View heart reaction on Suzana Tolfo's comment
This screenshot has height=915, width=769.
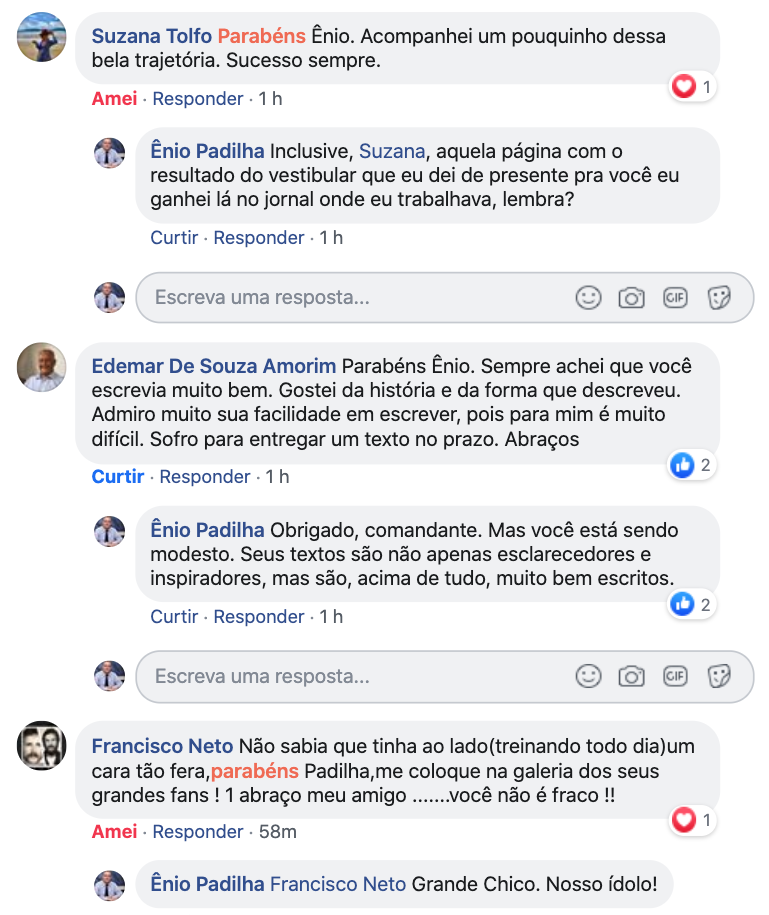(692, 87)
